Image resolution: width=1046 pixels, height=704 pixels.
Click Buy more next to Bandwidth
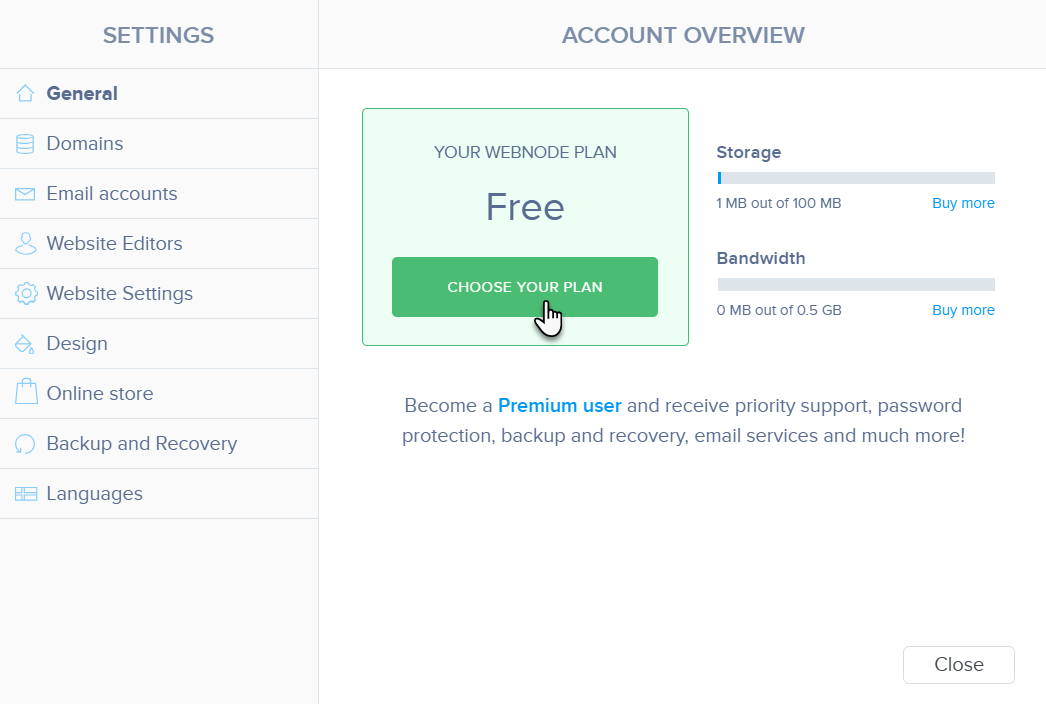(963, 310)
